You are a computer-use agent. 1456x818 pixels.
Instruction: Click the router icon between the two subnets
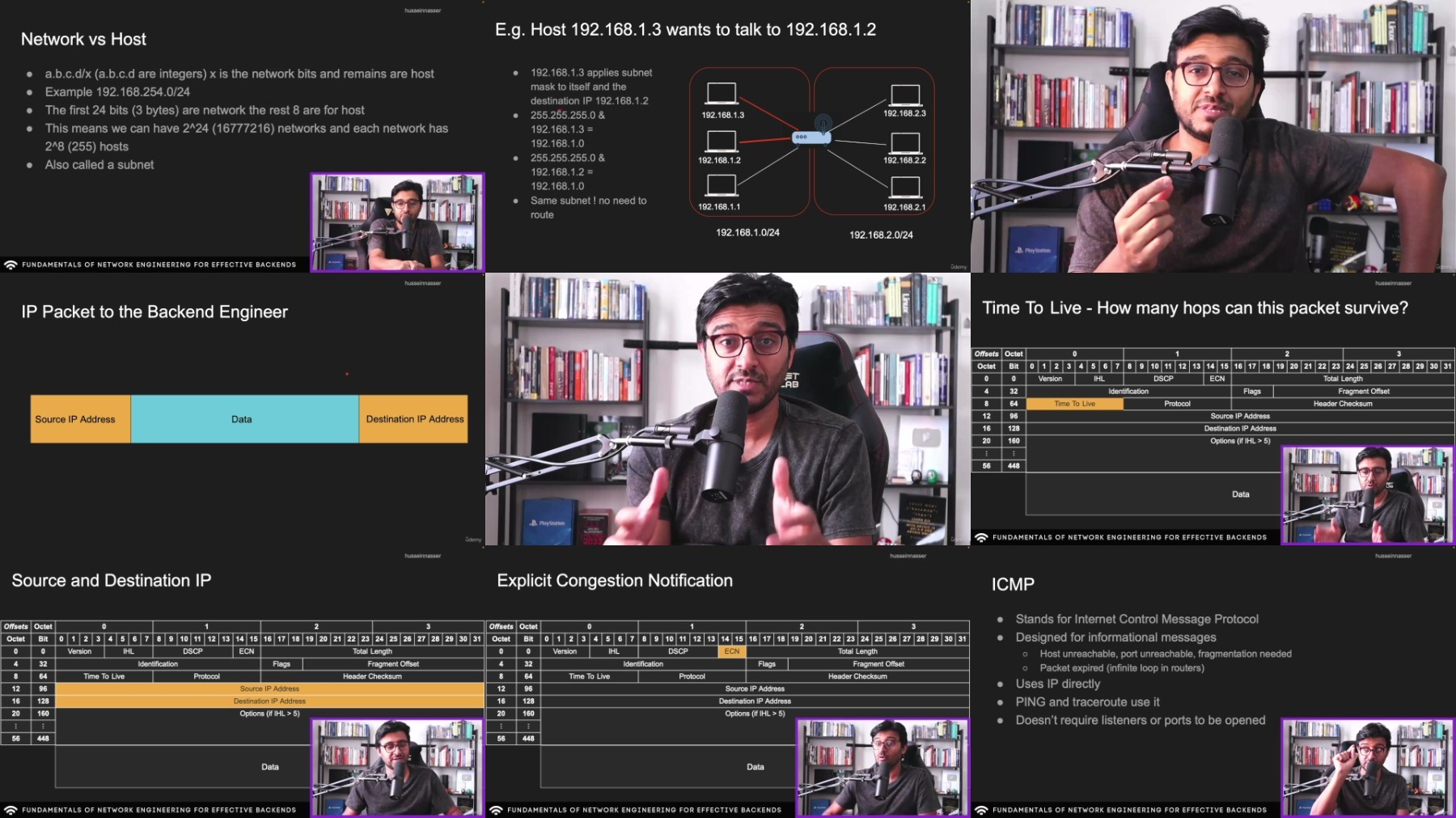[x=812, y=132]
